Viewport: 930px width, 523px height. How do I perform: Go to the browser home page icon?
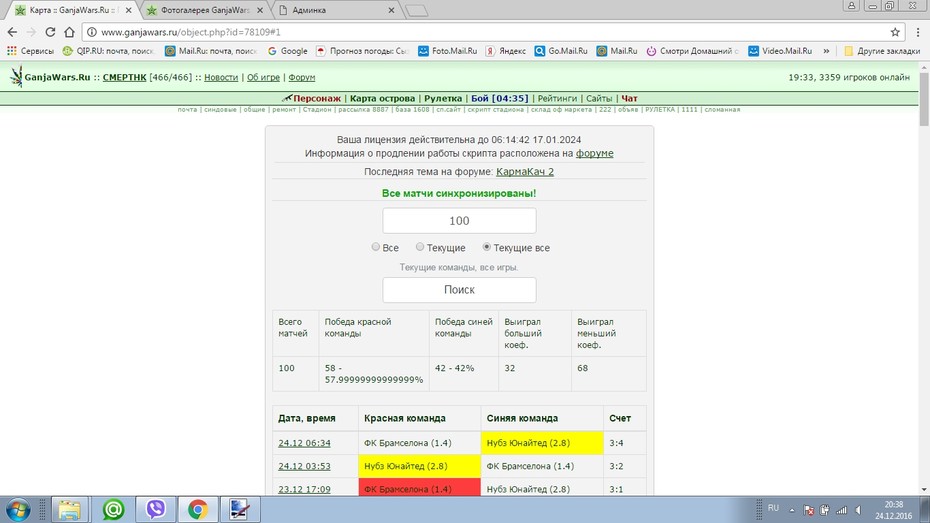[x=69, y=32]
